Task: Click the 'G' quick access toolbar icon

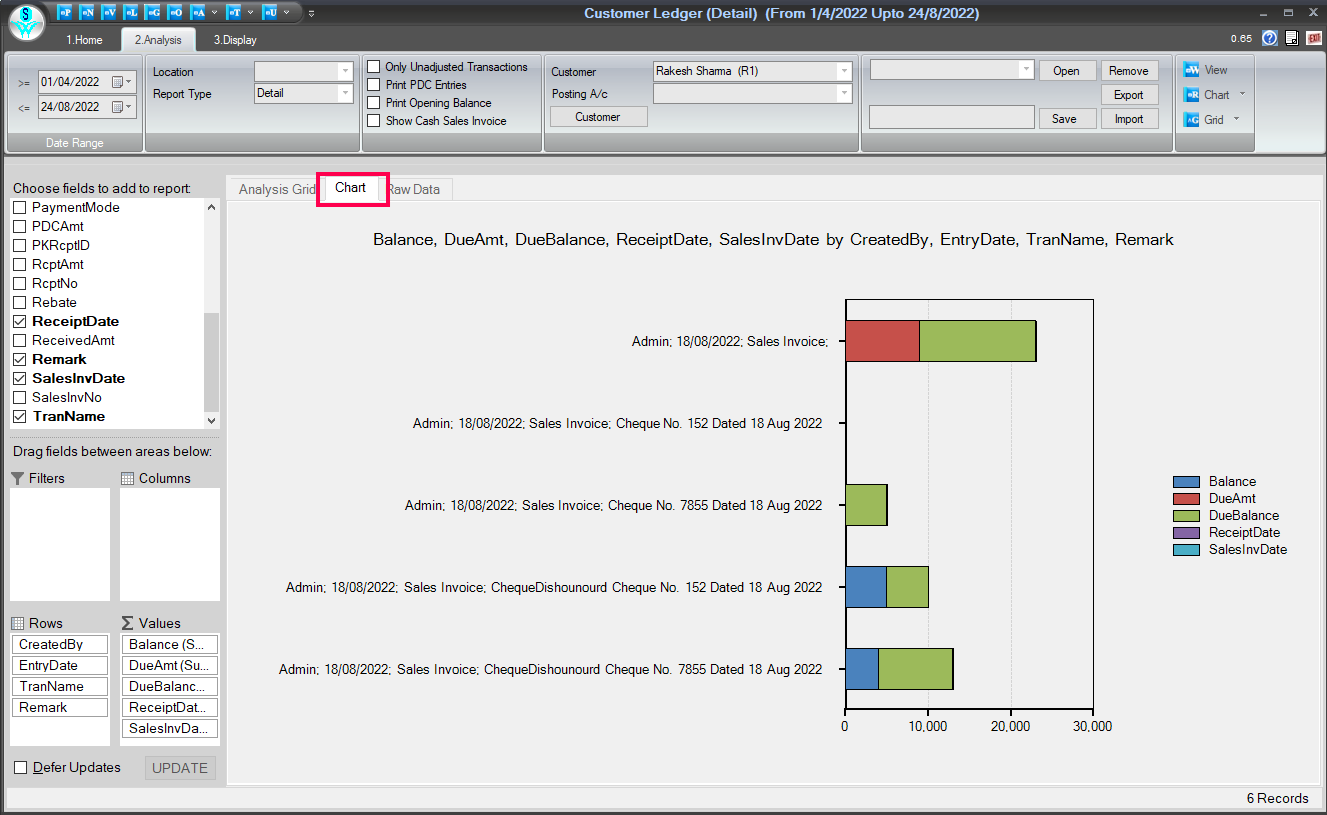Action: point(153,13)
